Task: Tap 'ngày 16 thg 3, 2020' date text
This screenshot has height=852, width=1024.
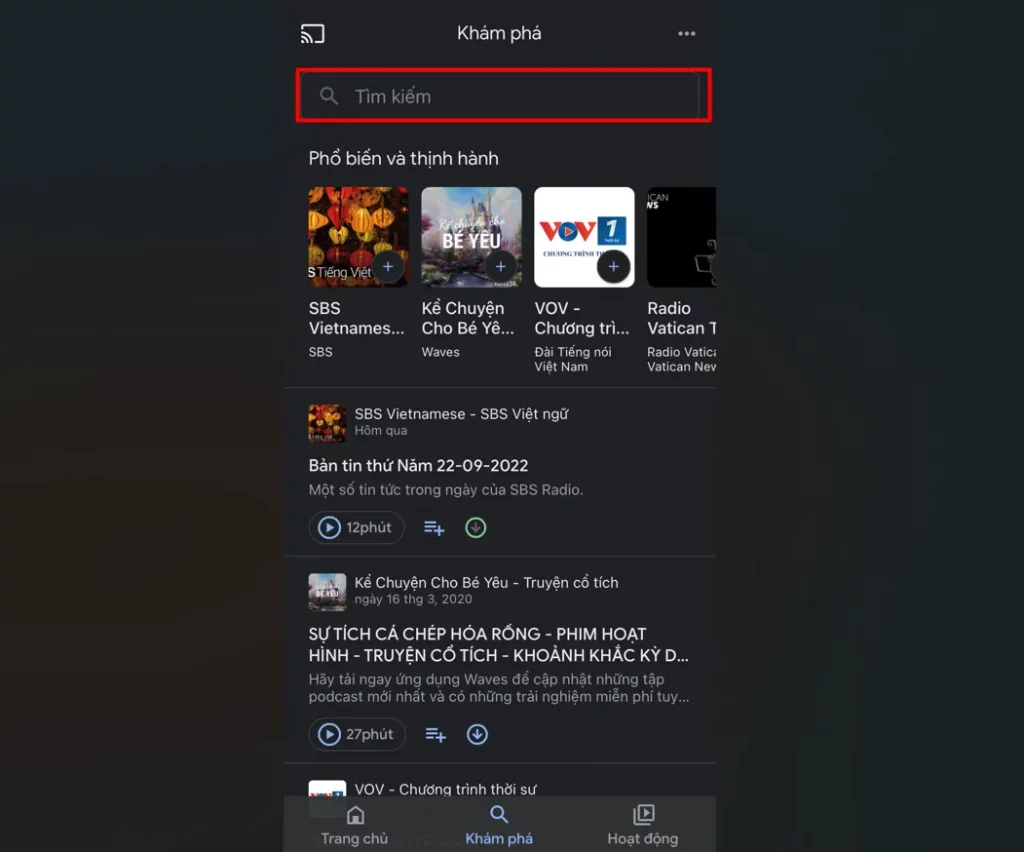Action: (413, 599)
